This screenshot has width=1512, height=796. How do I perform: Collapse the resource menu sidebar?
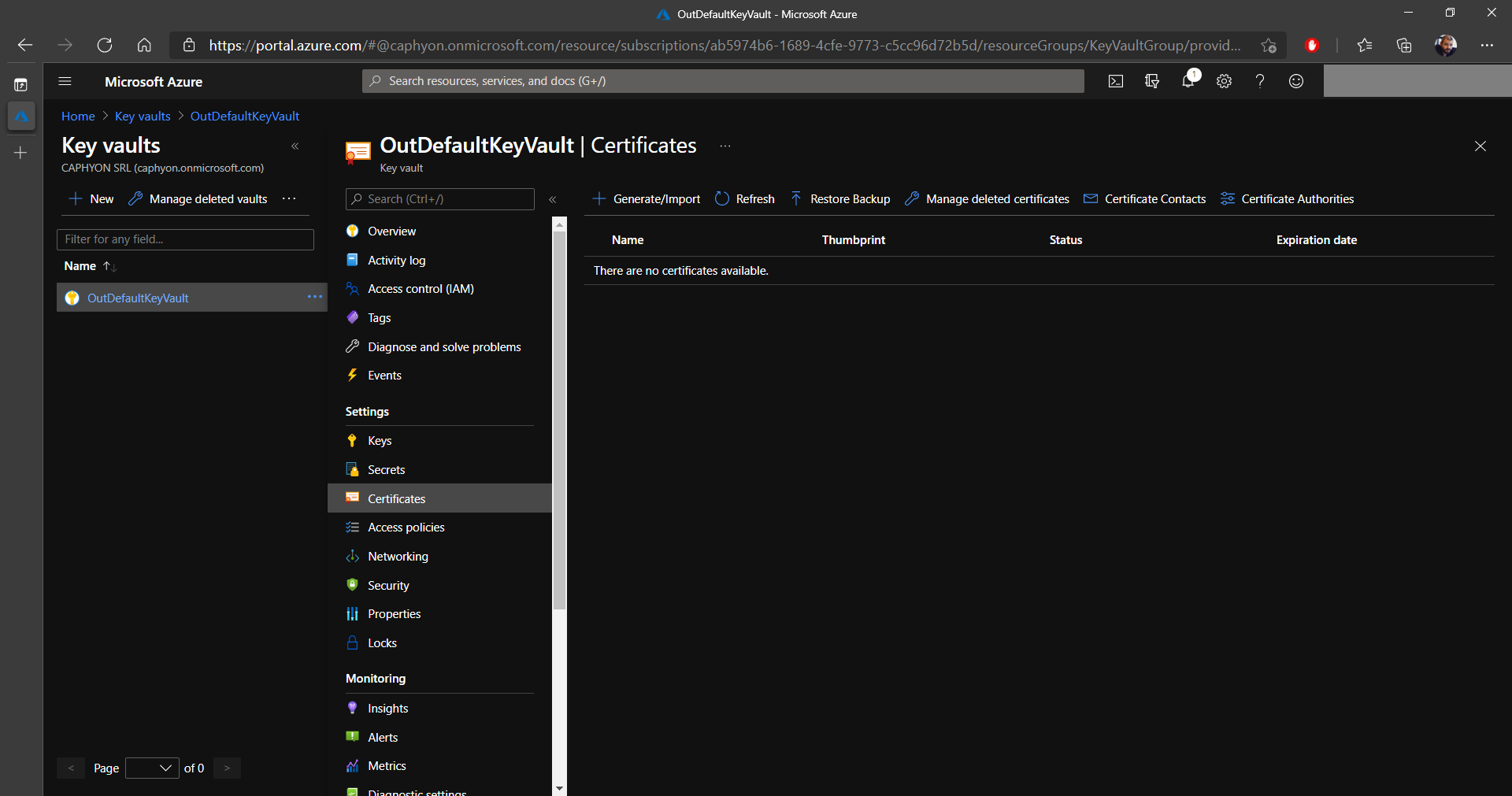point(553,199)
